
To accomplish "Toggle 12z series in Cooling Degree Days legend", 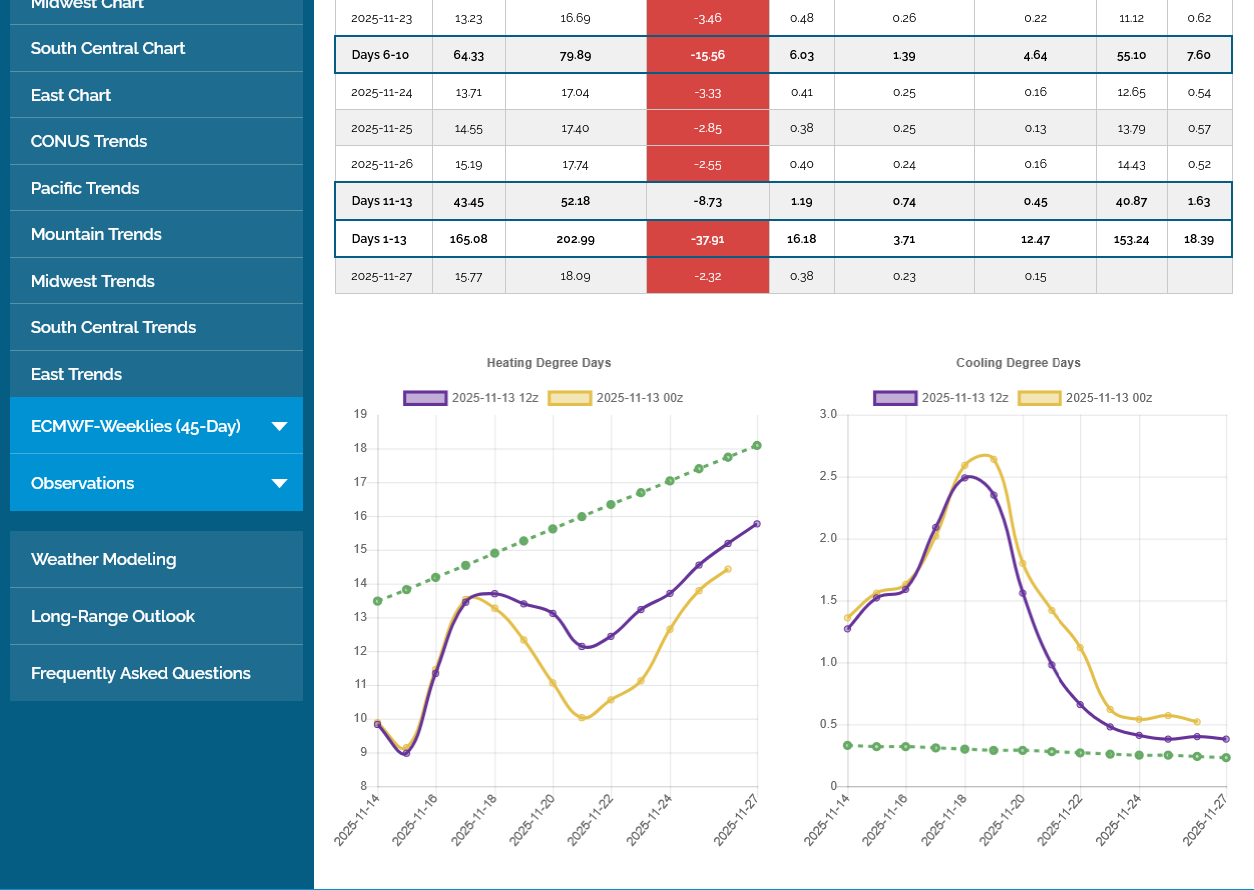I will tap(940, 398).
